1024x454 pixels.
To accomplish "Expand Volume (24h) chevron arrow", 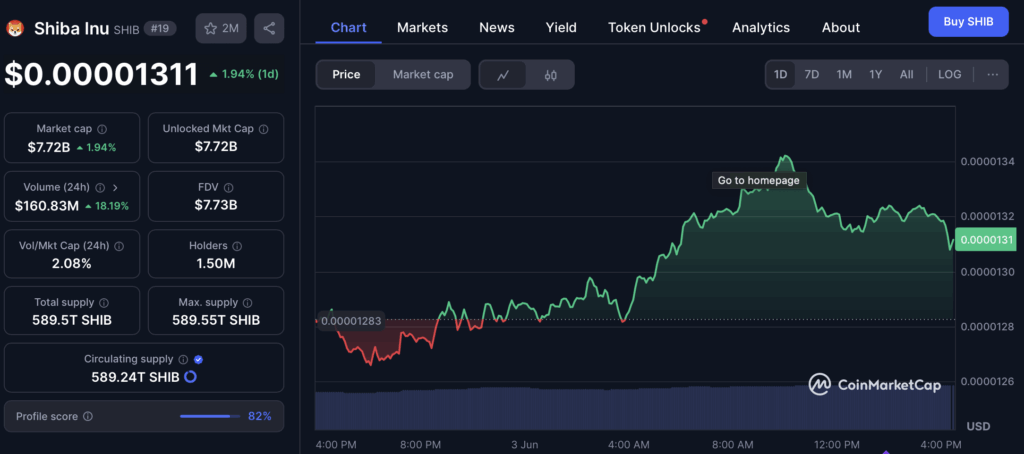I will pos(116,187).
